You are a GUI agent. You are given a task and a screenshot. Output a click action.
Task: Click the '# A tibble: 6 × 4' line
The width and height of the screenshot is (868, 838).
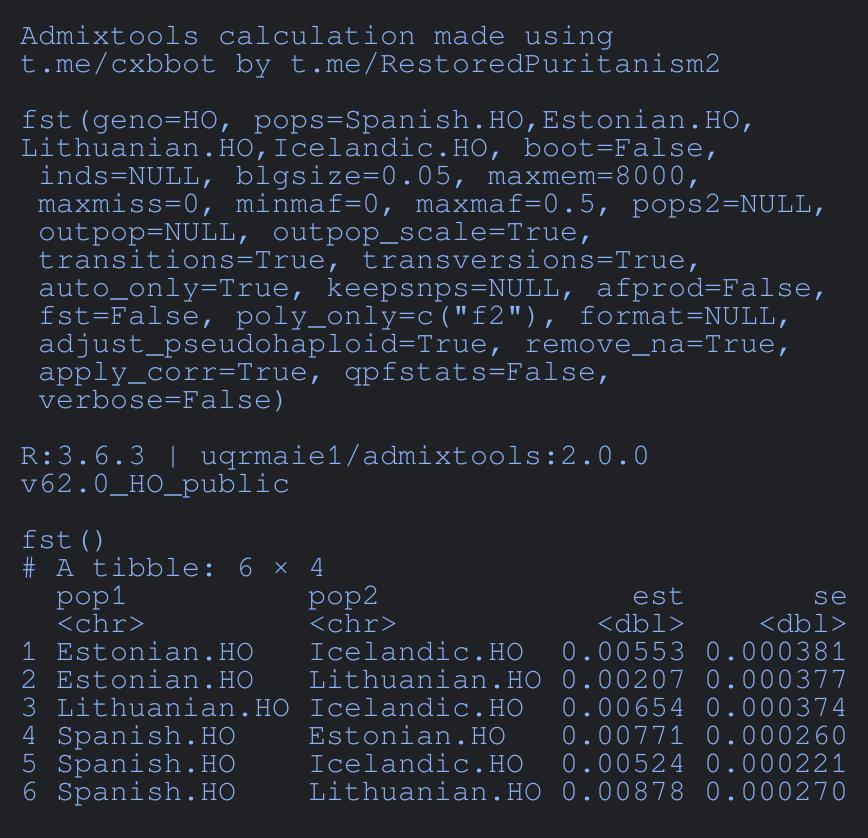172,569
